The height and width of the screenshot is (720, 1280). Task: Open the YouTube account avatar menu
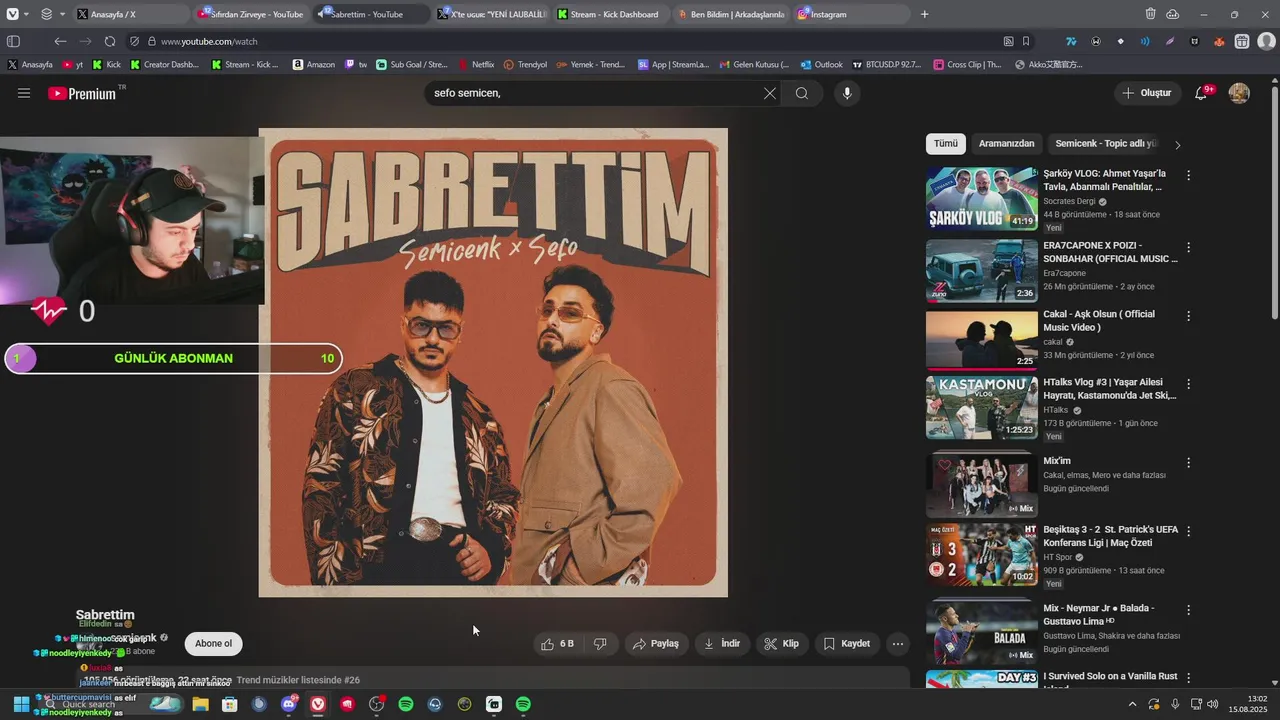[x=1239, y=93]
